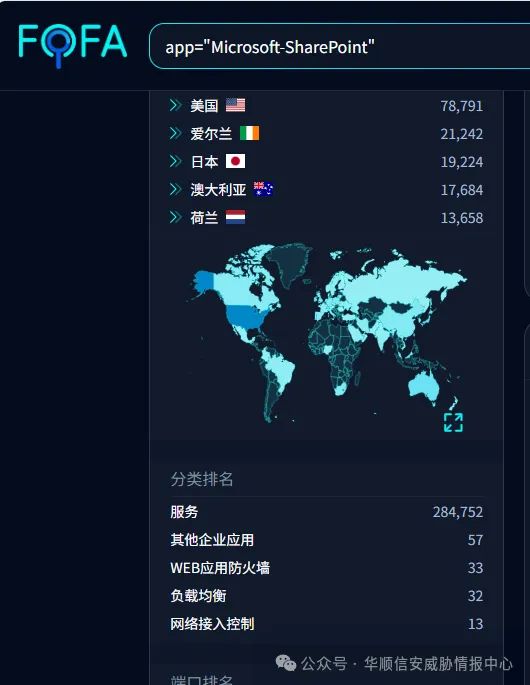
Task: Expand the 美国 country row chevron
Action: (x=176, y=105)
